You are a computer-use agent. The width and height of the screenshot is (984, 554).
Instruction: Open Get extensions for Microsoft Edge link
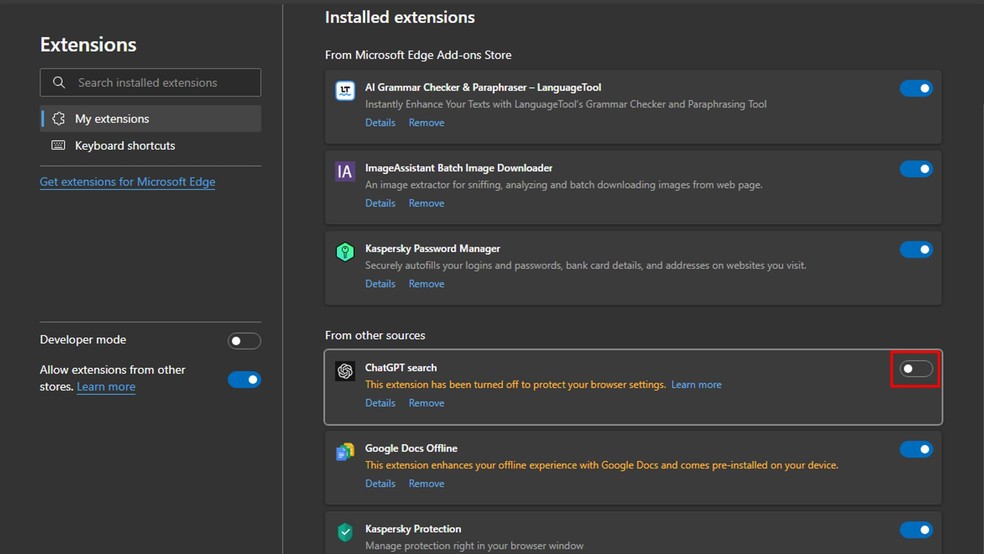point(127,182)
